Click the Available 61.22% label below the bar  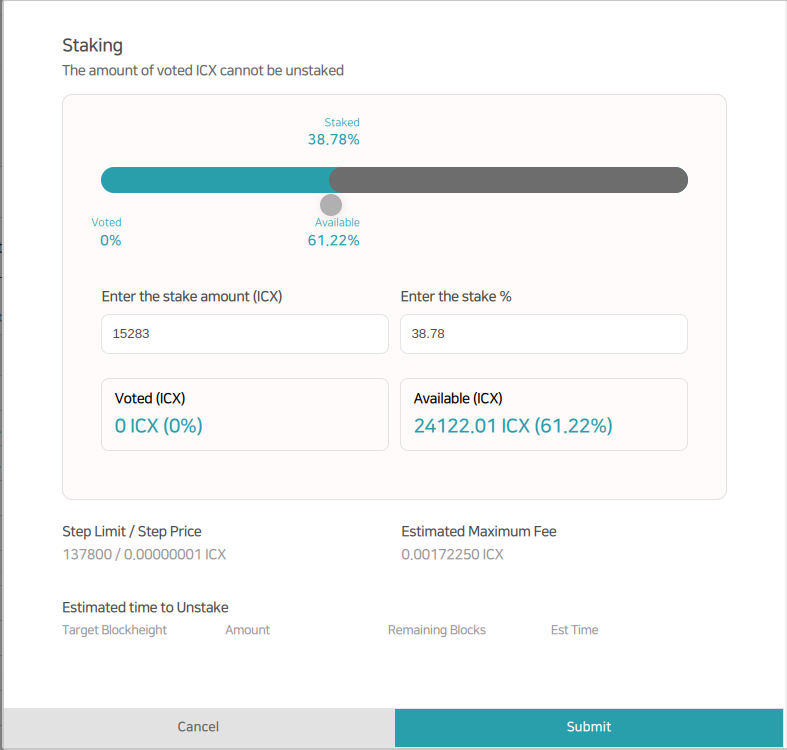point(334,232)
